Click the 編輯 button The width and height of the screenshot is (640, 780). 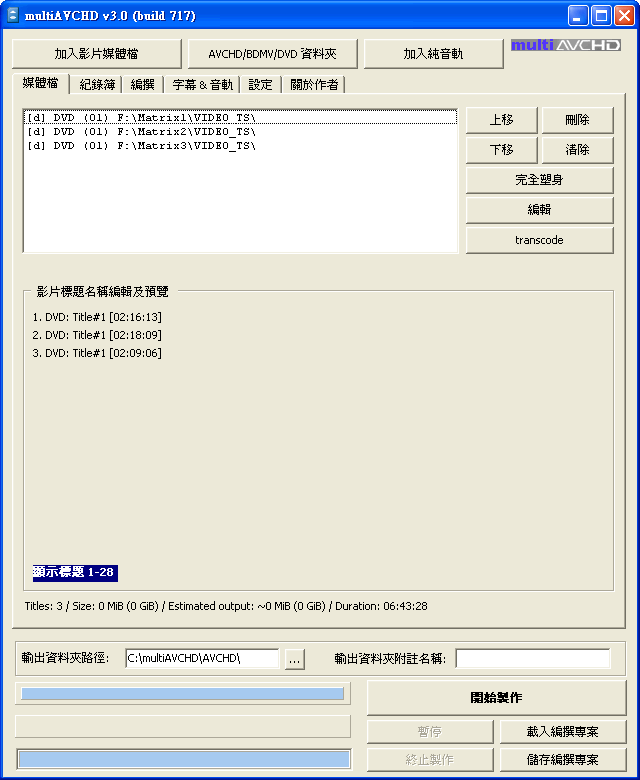tap(540, 210)
